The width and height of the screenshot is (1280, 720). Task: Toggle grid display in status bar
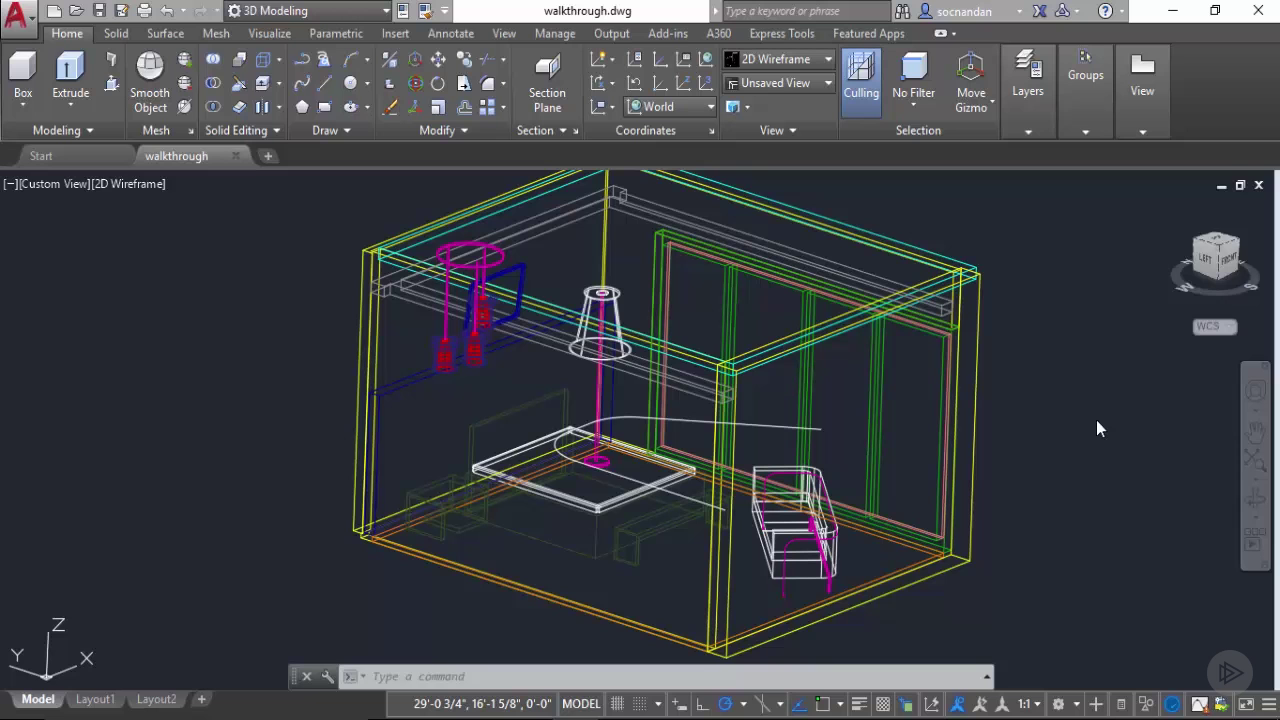coord(618,703)
